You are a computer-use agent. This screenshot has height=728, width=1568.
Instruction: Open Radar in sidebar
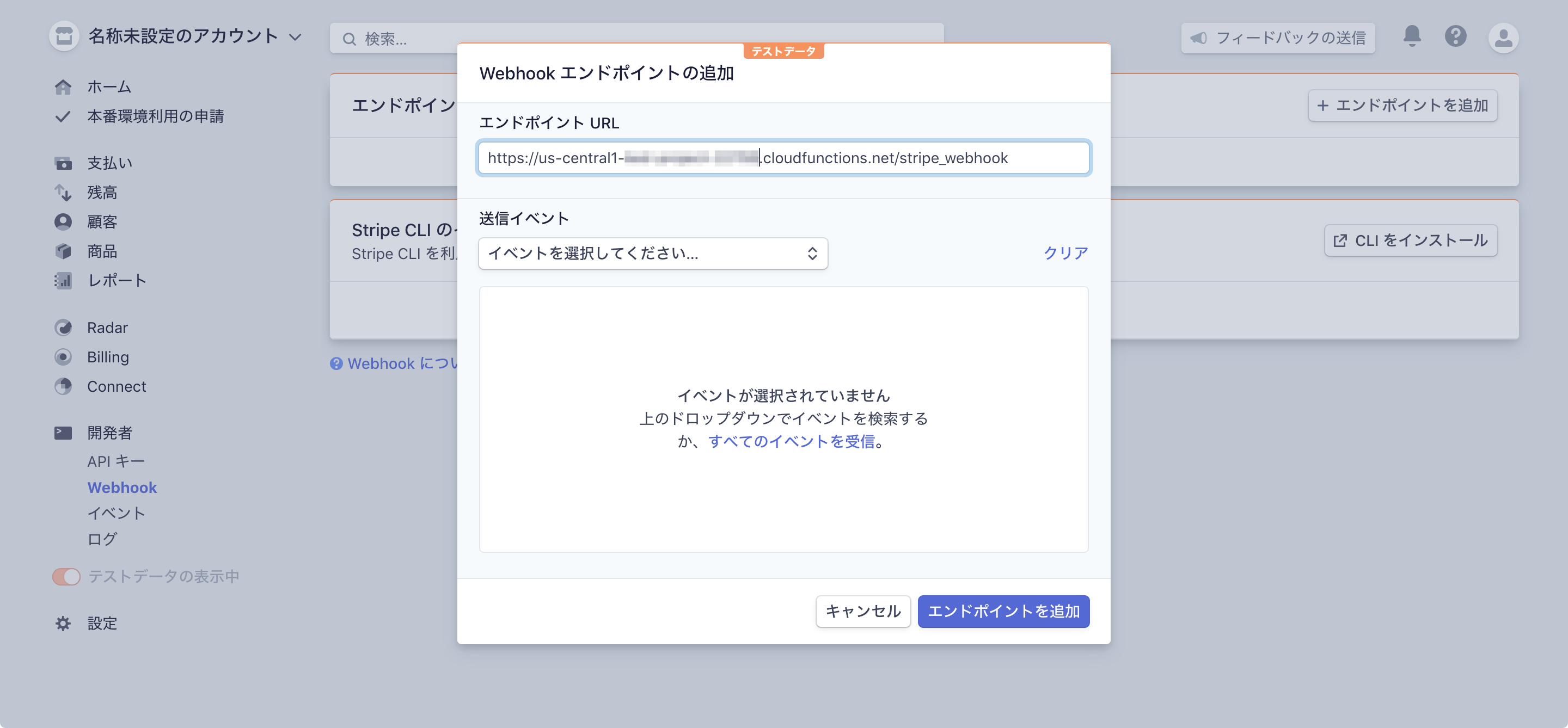point(107,327)
